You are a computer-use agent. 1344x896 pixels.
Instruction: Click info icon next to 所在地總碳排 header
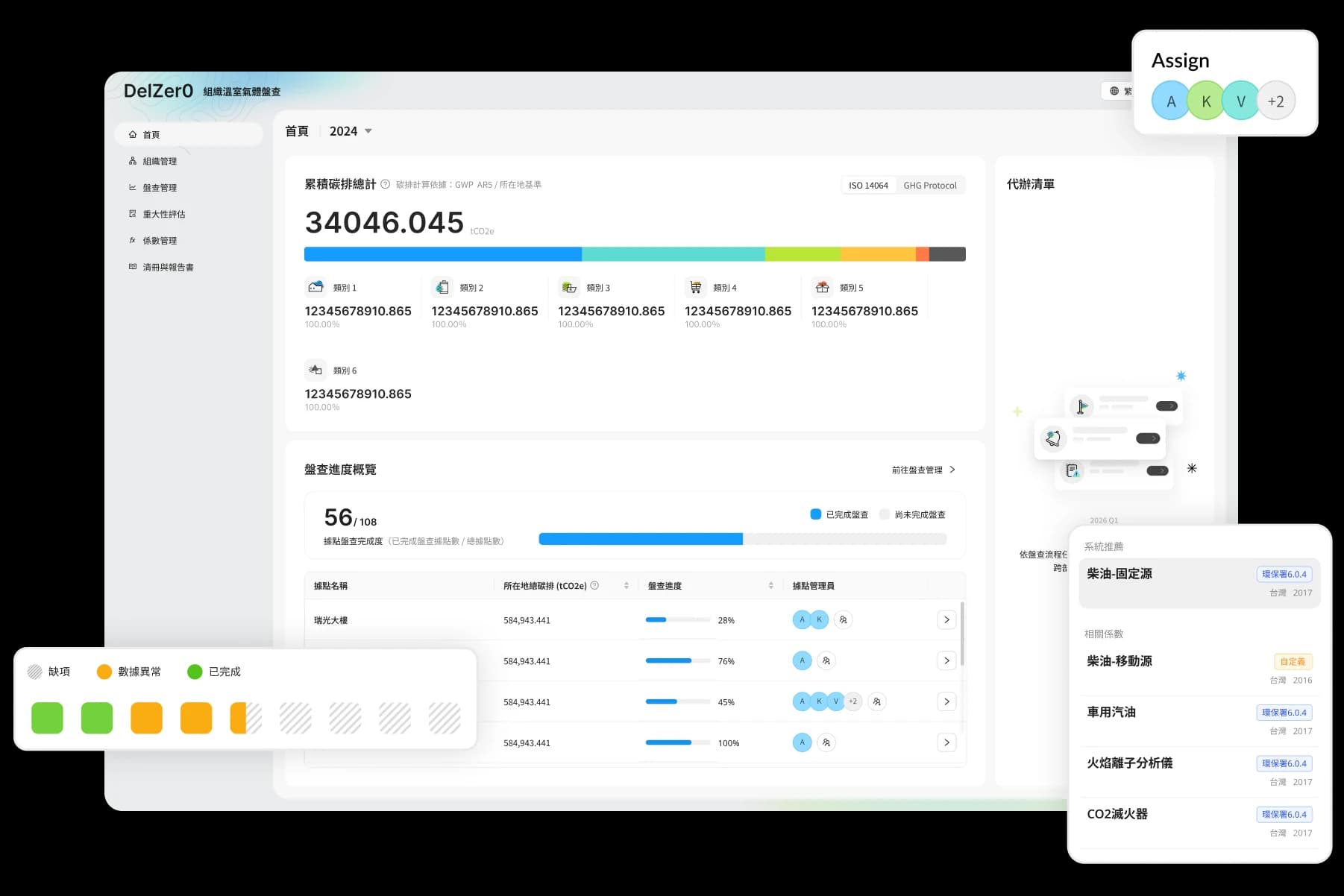tap(594, 586)
